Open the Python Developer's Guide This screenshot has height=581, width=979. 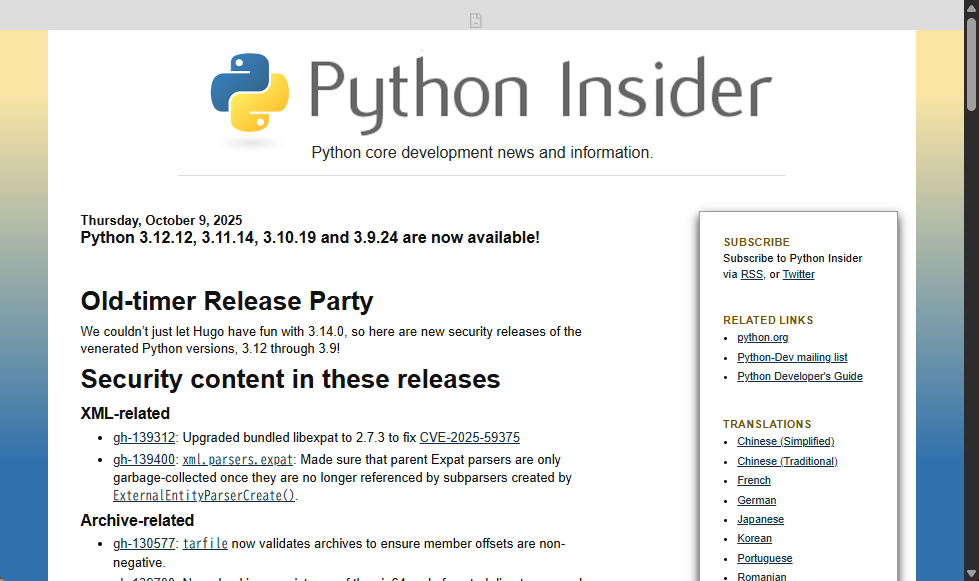(x=800, y=376)
